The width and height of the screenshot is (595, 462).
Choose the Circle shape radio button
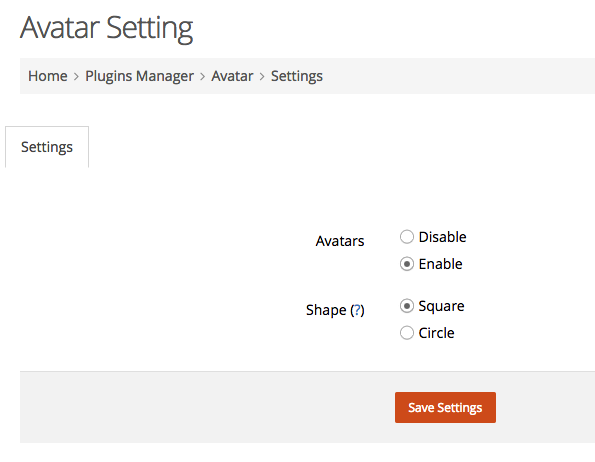406,333
